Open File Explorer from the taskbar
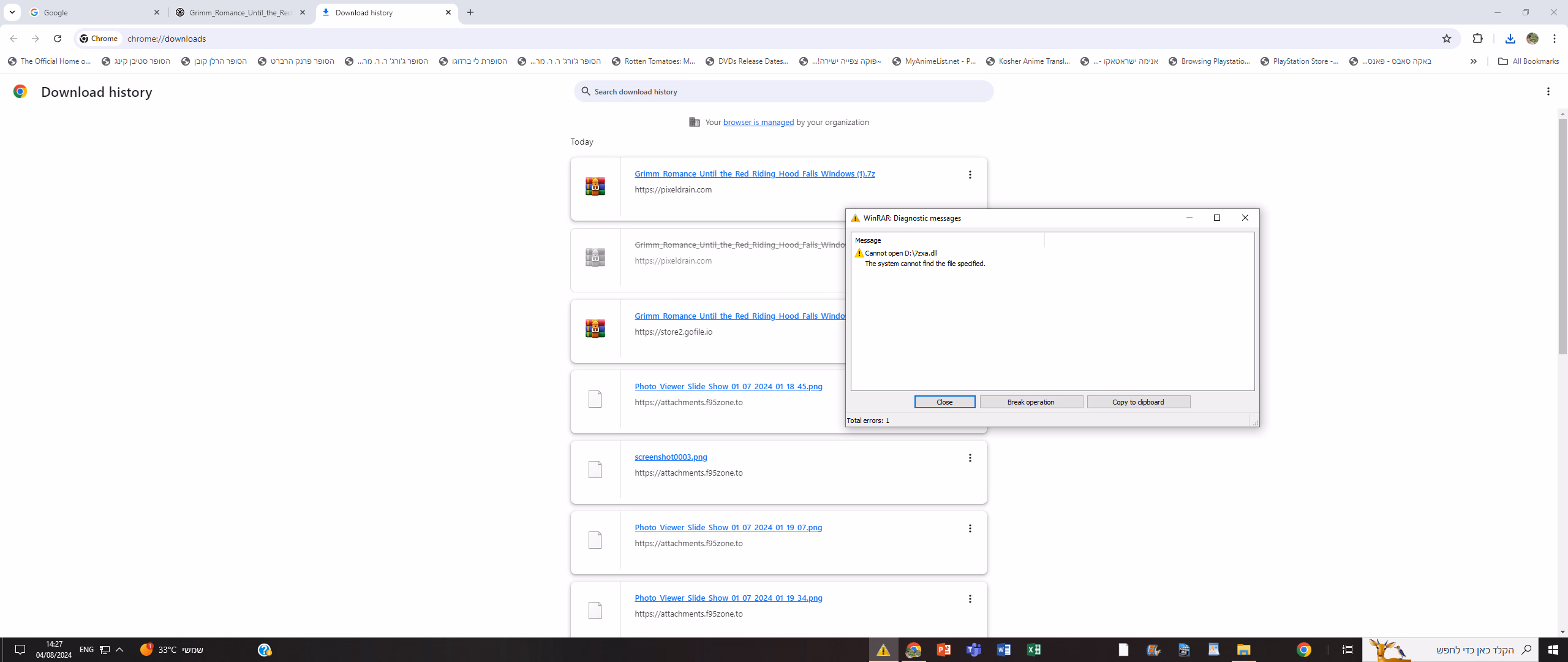The height and width of the screenshot is (662, 1568). [1243, 650]
